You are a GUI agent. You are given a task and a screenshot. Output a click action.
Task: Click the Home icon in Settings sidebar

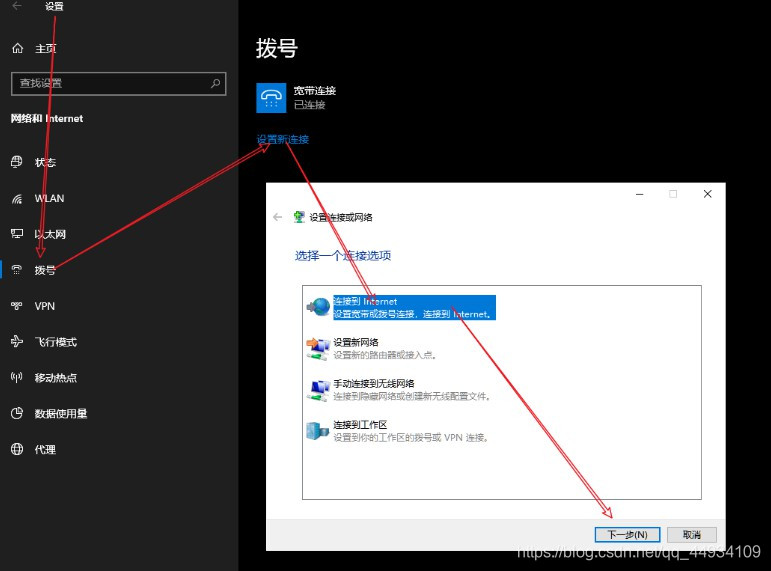click(x=18, y=48)
